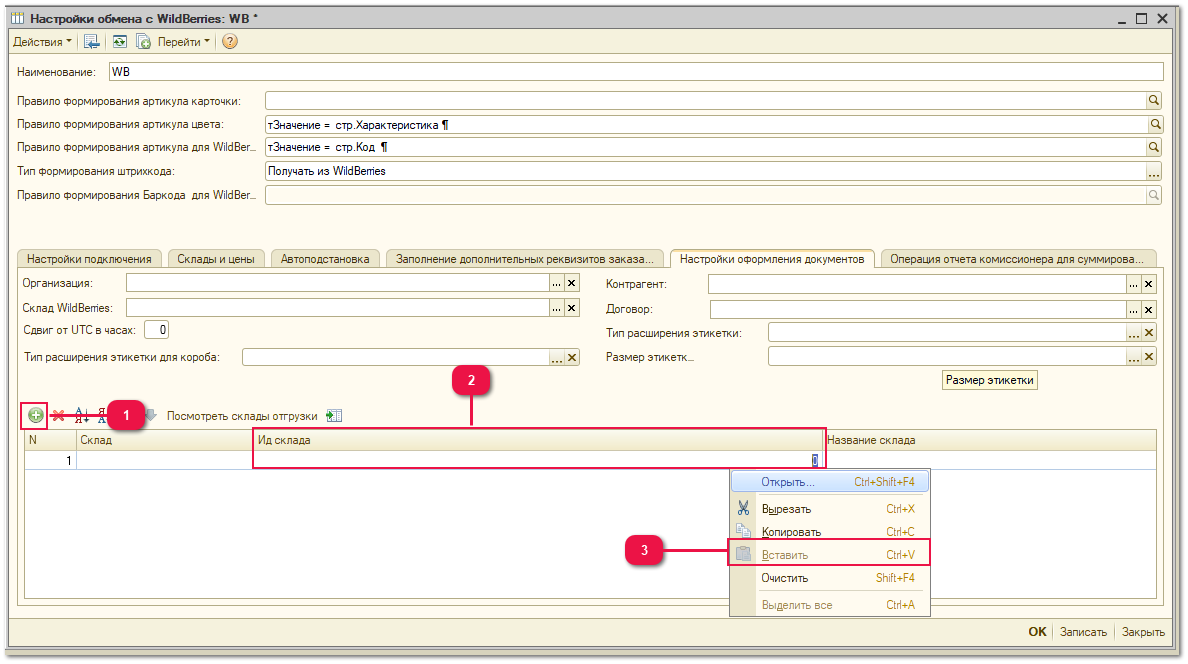Viewport: 1188px width, 664px height.
Task: Click the Контрагент input field
Action: [917, 284]
